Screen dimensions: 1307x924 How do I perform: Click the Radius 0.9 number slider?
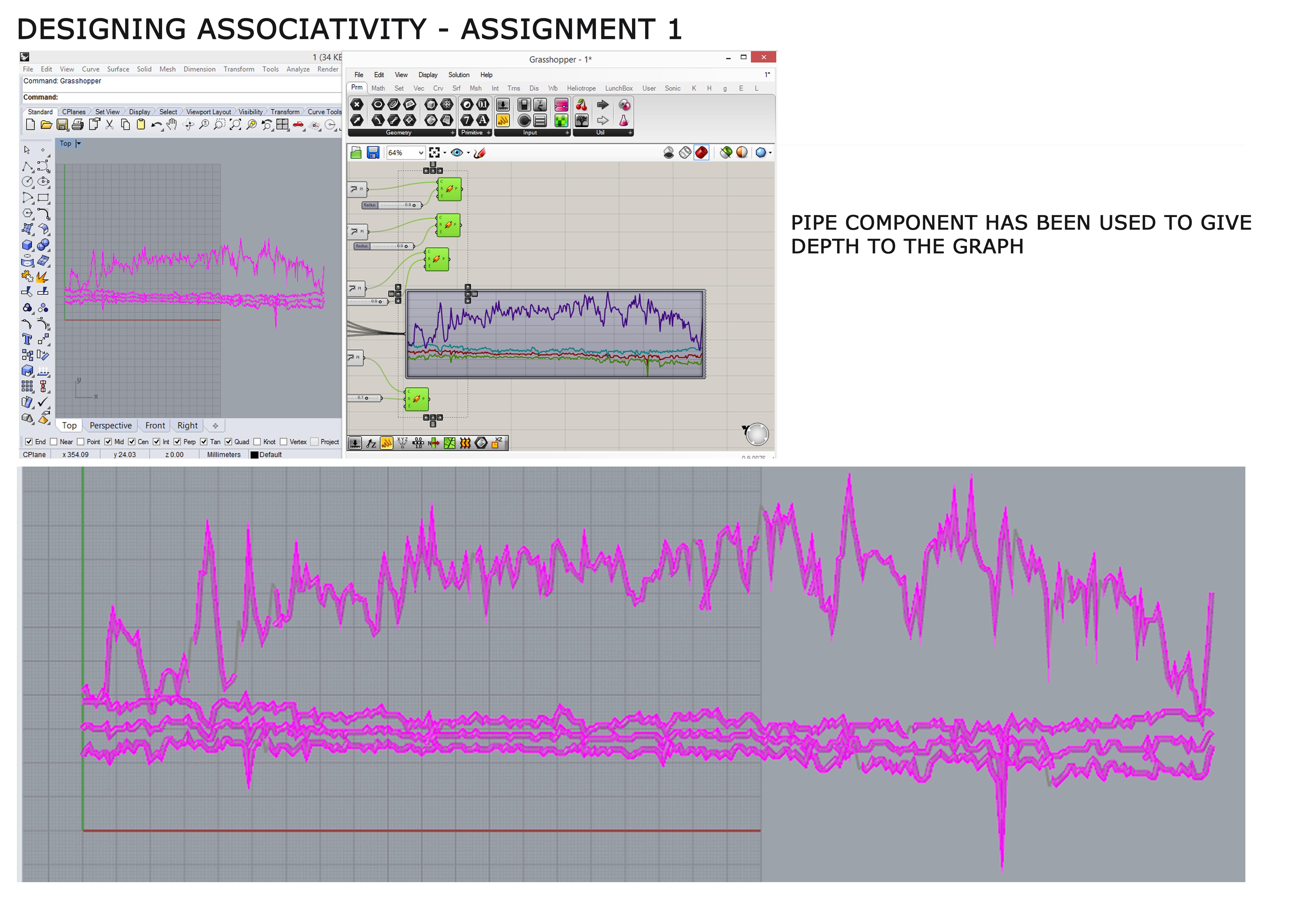tap(393, 205)
